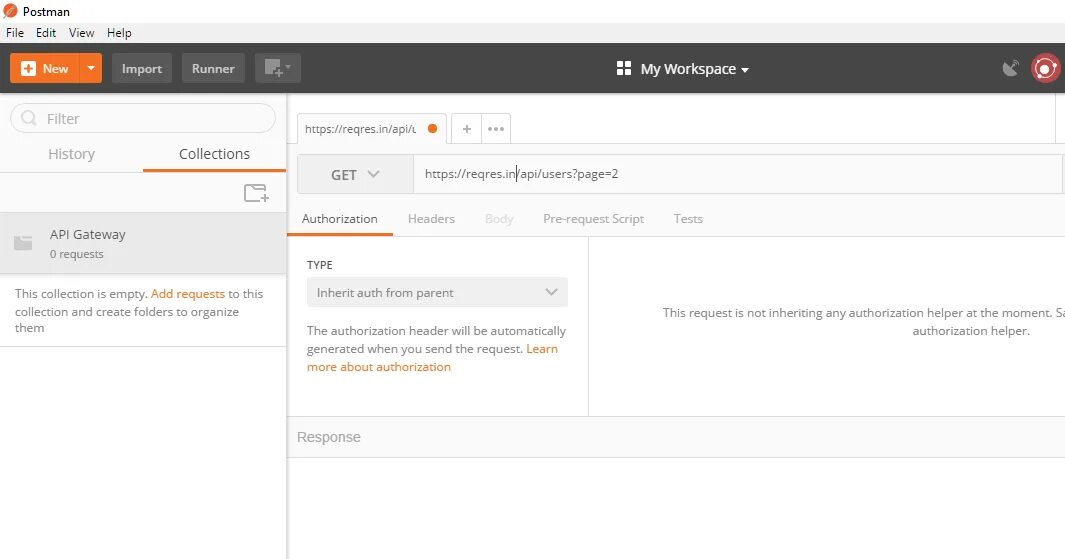Click the new collection folder icon
This screenshot has height=559, width=1065.
point(256,193)
